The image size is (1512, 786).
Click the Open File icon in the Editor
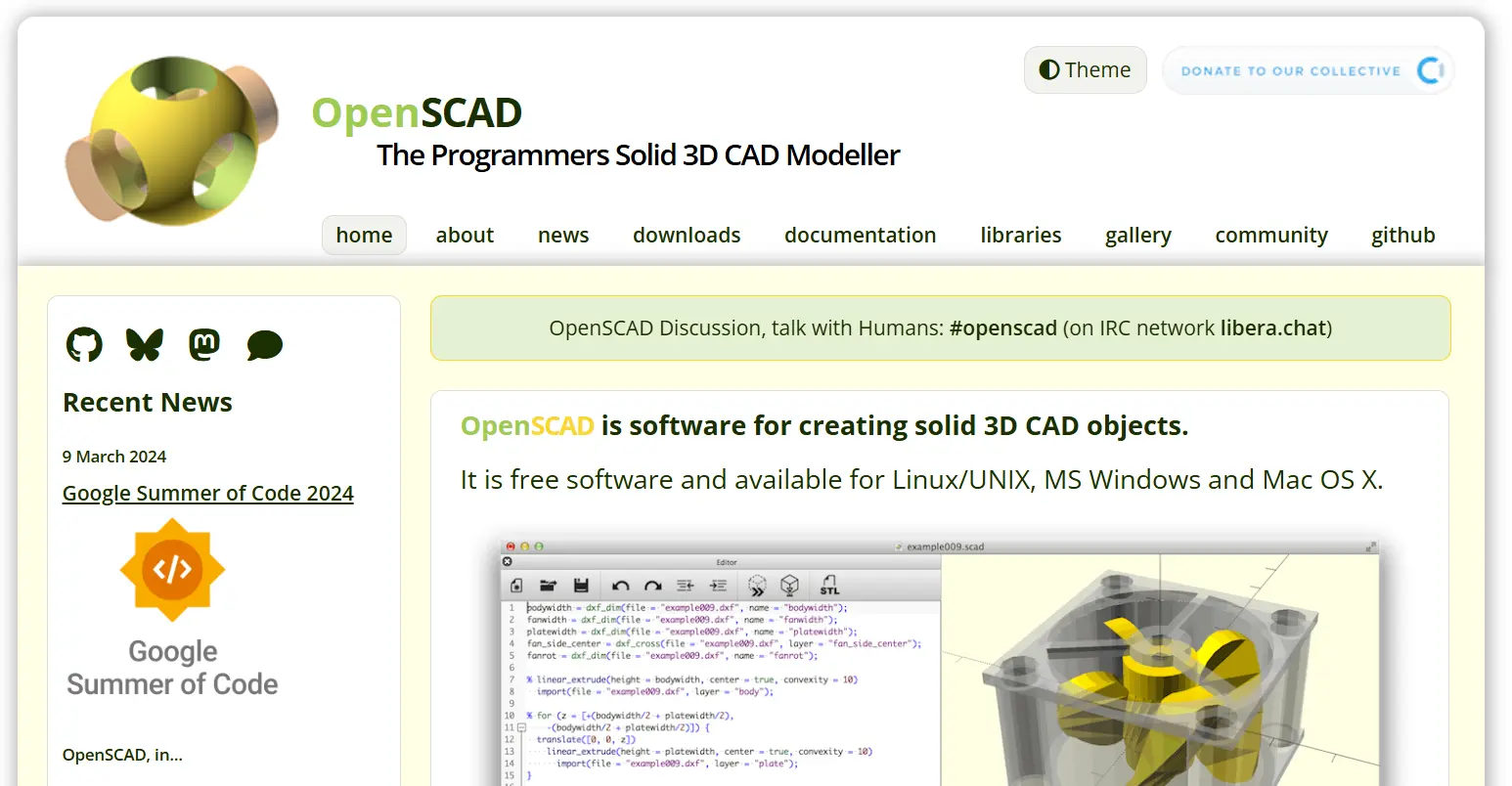(549, 584)
